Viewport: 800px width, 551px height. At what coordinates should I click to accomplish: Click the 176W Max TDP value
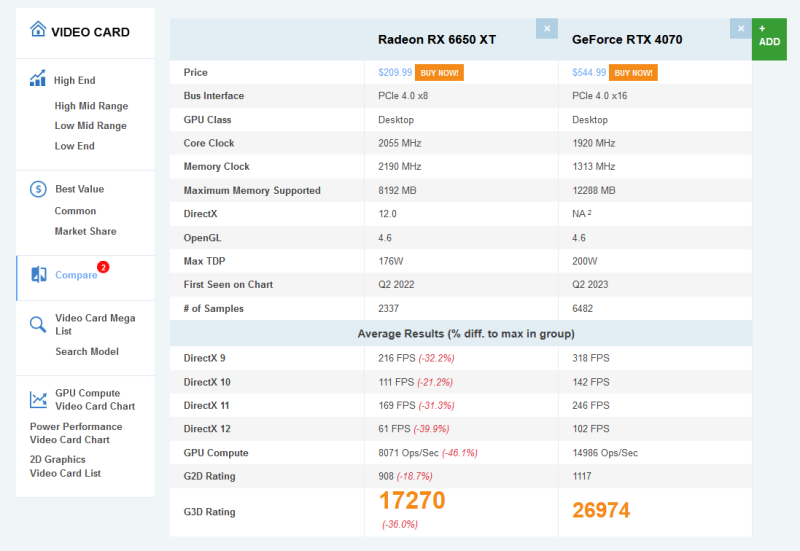click(x=390, y=261)
